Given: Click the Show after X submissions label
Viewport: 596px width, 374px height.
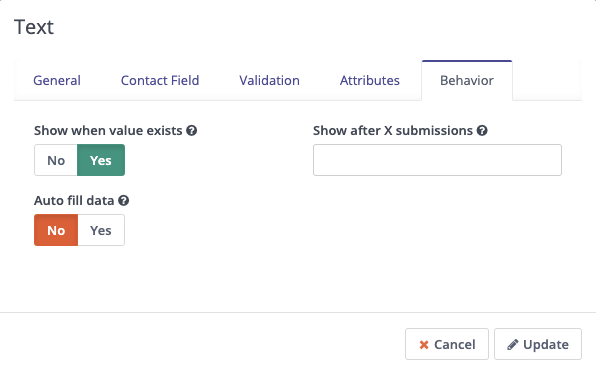Looking at the screenshot, I should (x=393, y=131).
